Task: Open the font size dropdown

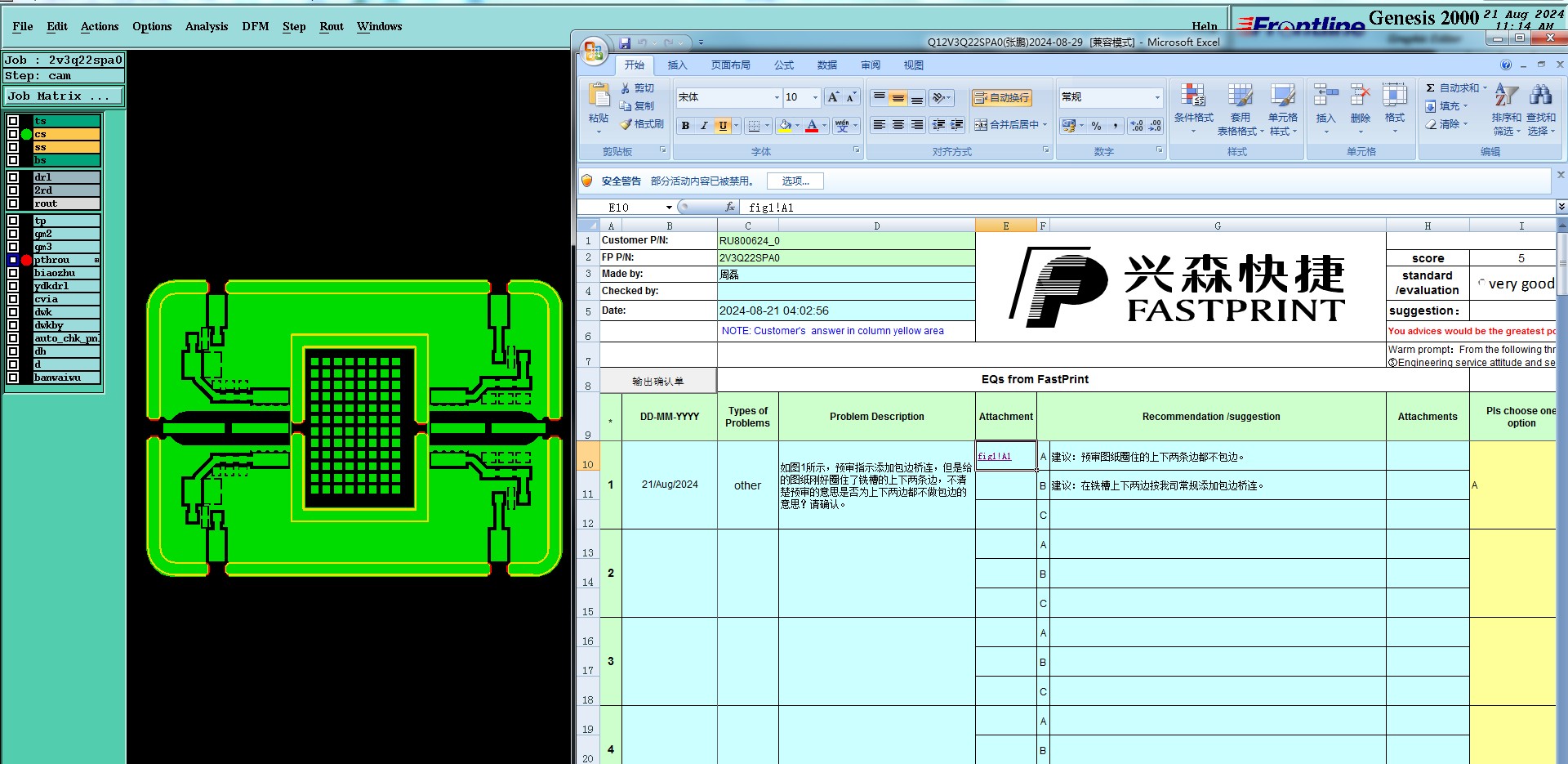Action: coord(815,98)
